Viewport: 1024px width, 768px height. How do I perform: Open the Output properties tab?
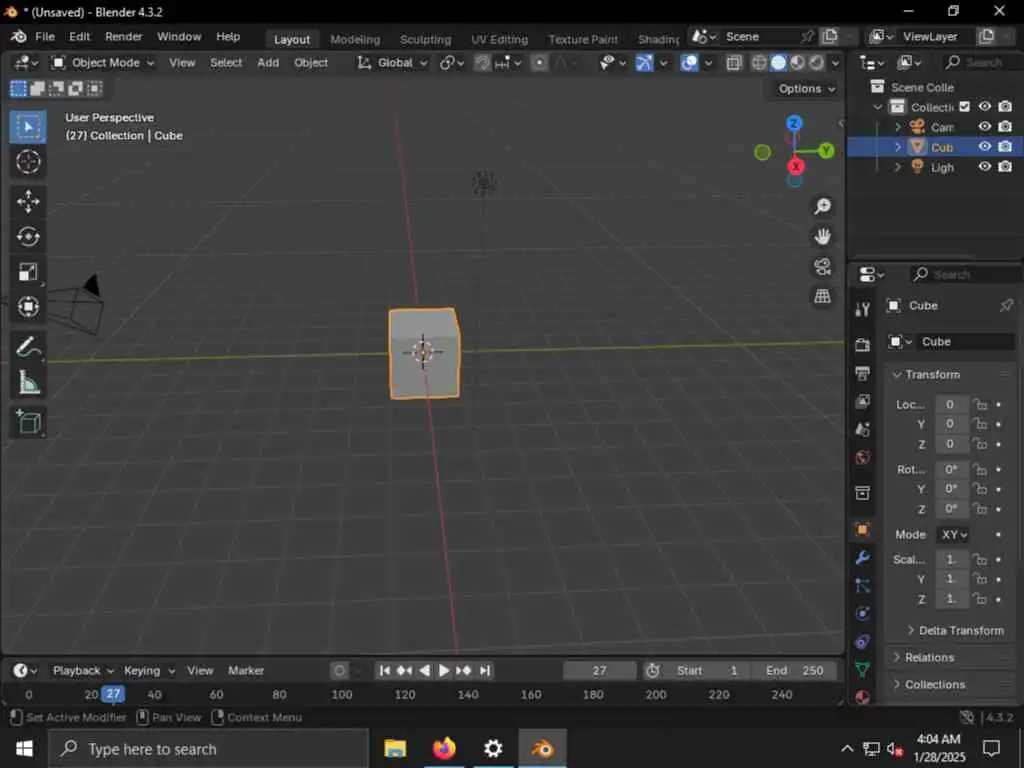[862, 374]
